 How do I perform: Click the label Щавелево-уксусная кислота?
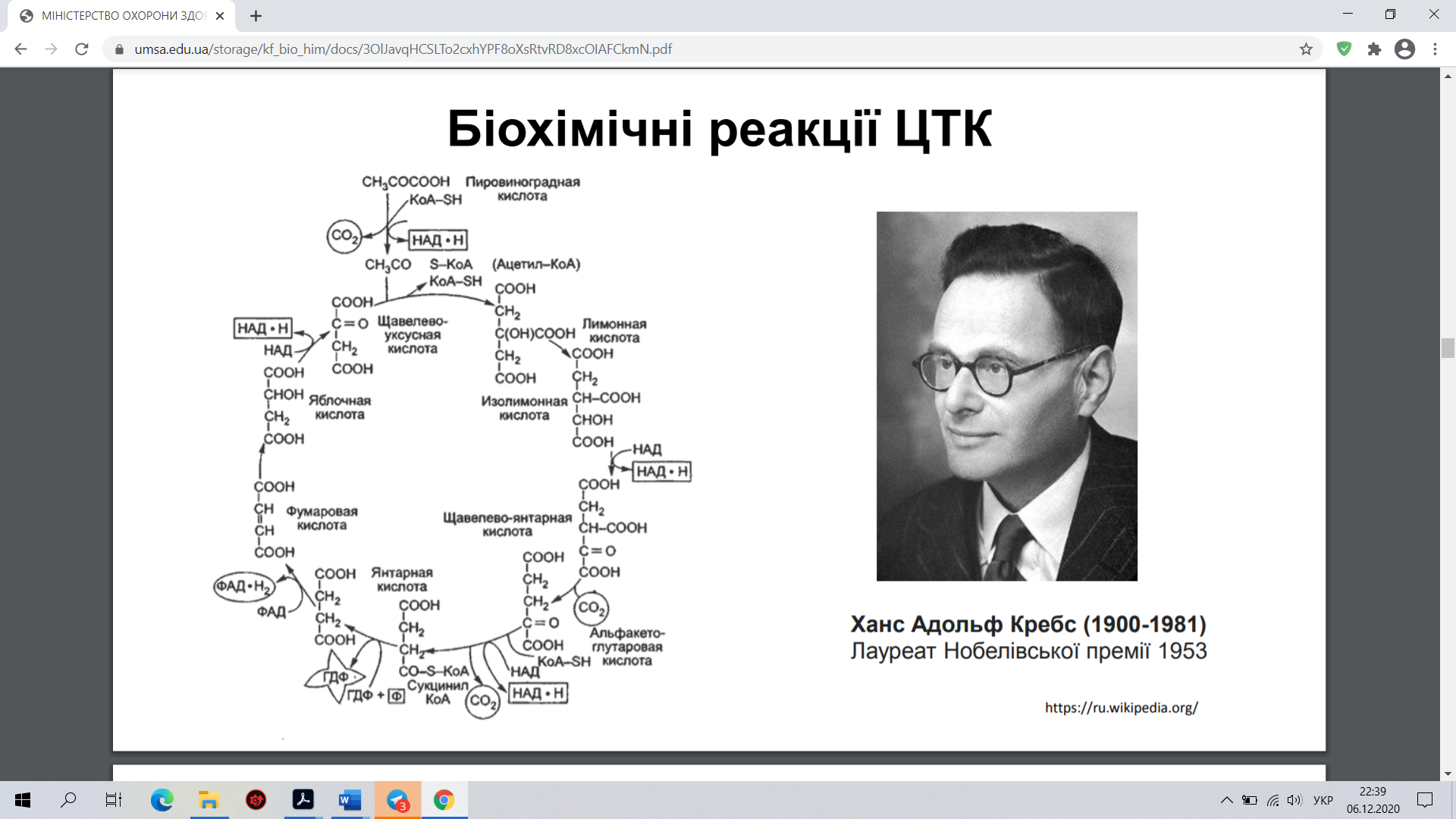click(x=413, y=334)
